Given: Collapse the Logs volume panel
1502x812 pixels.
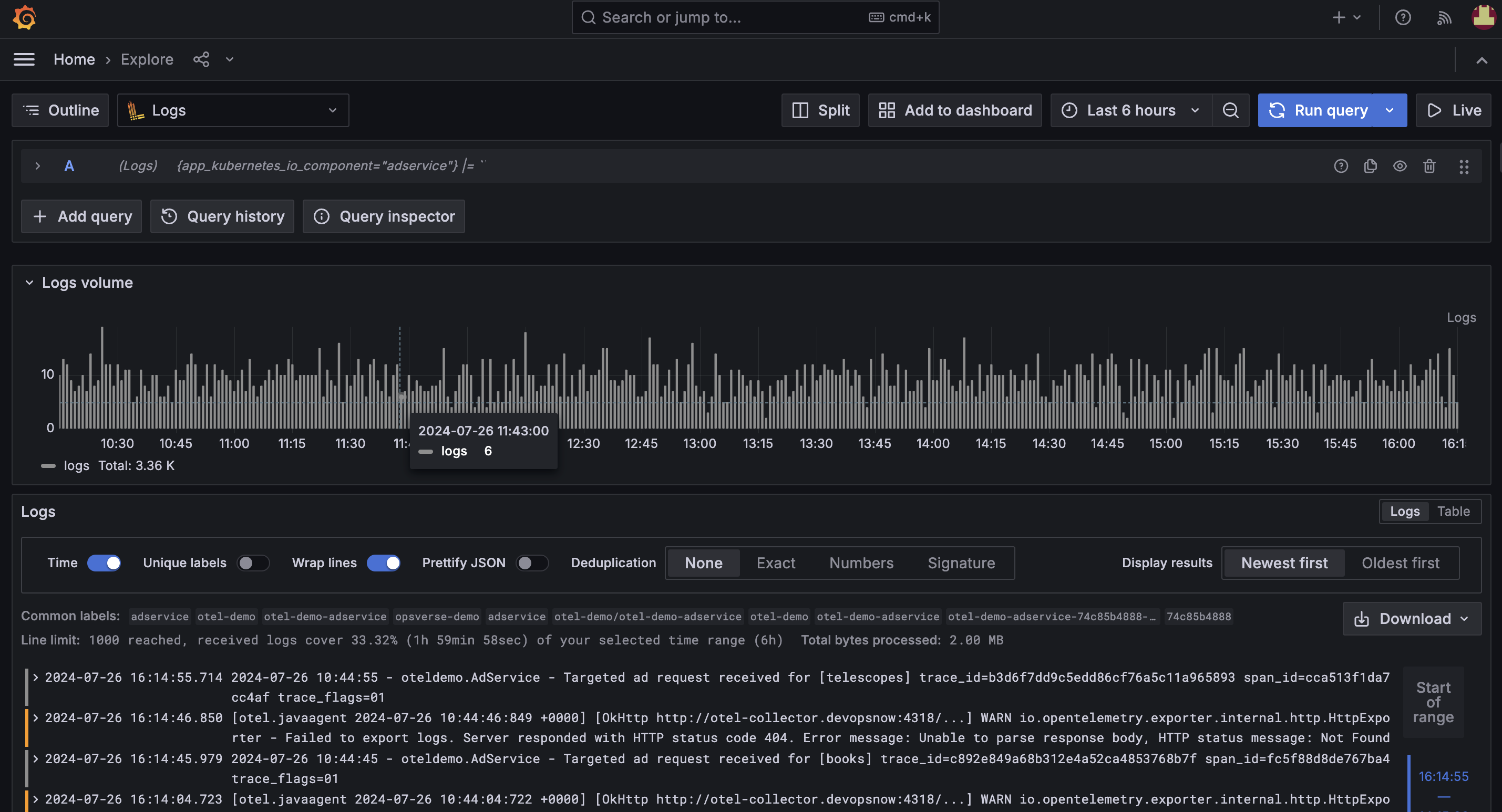Looking at the screenshot, I should (x=29, y=282).
